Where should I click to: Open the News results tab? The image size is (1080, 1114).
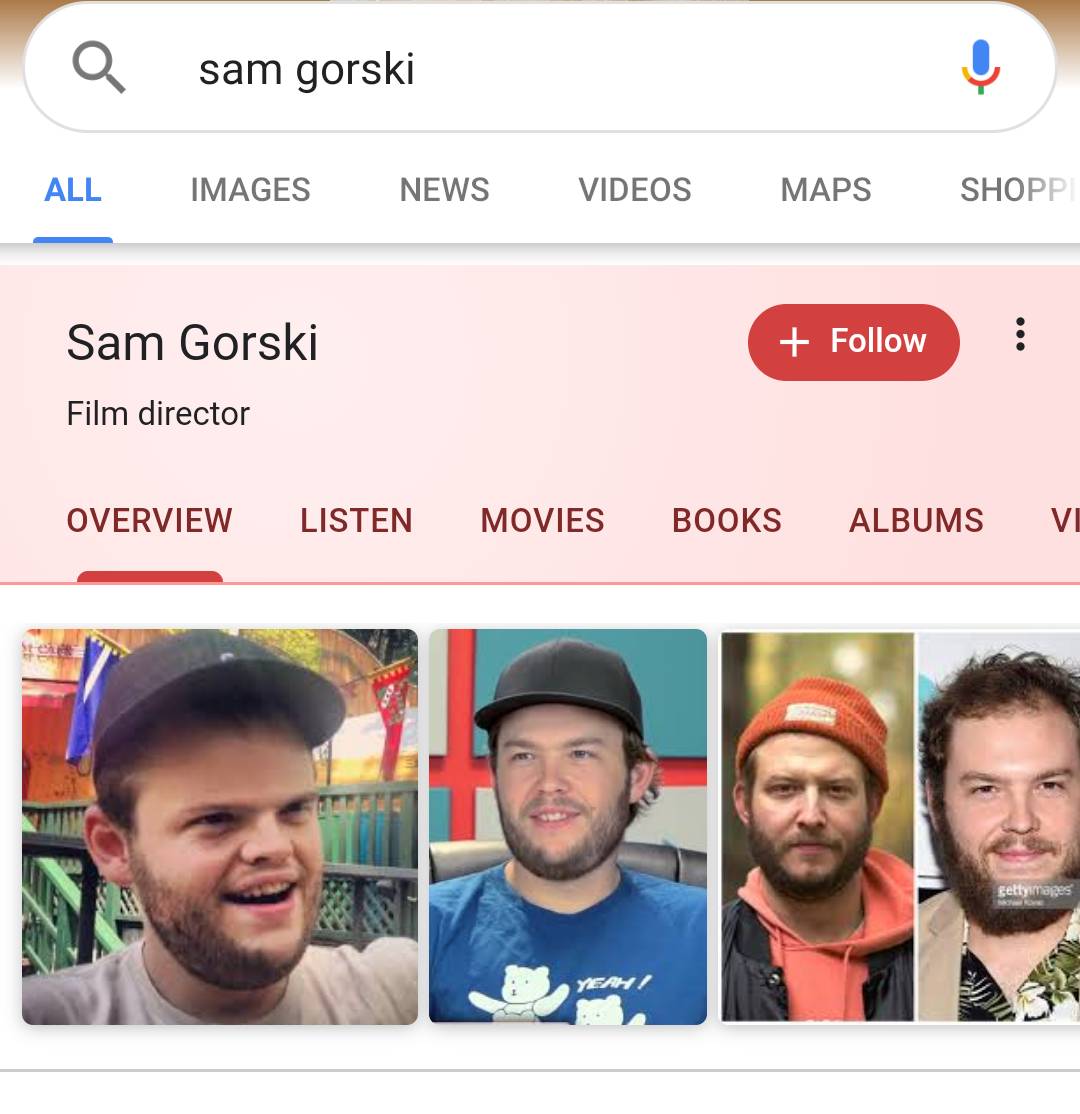(x=444, y=190)
